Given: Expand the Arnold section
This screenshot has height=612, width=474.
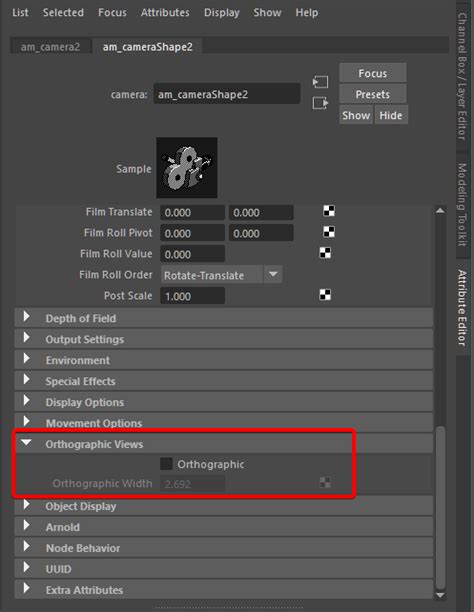Looking at the screenshot, I should [x=223, y=527].
